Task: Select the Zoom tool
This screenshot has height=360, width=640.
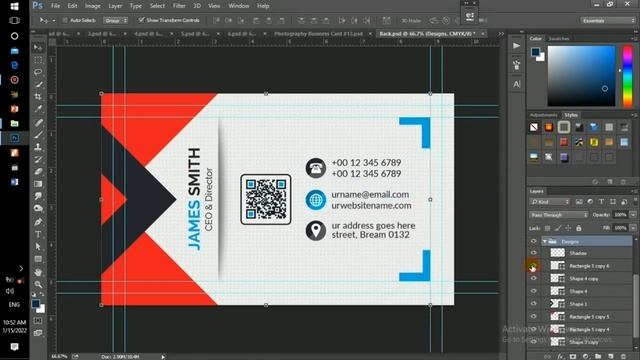Action: pyautogui.click(x=38, y=284)
